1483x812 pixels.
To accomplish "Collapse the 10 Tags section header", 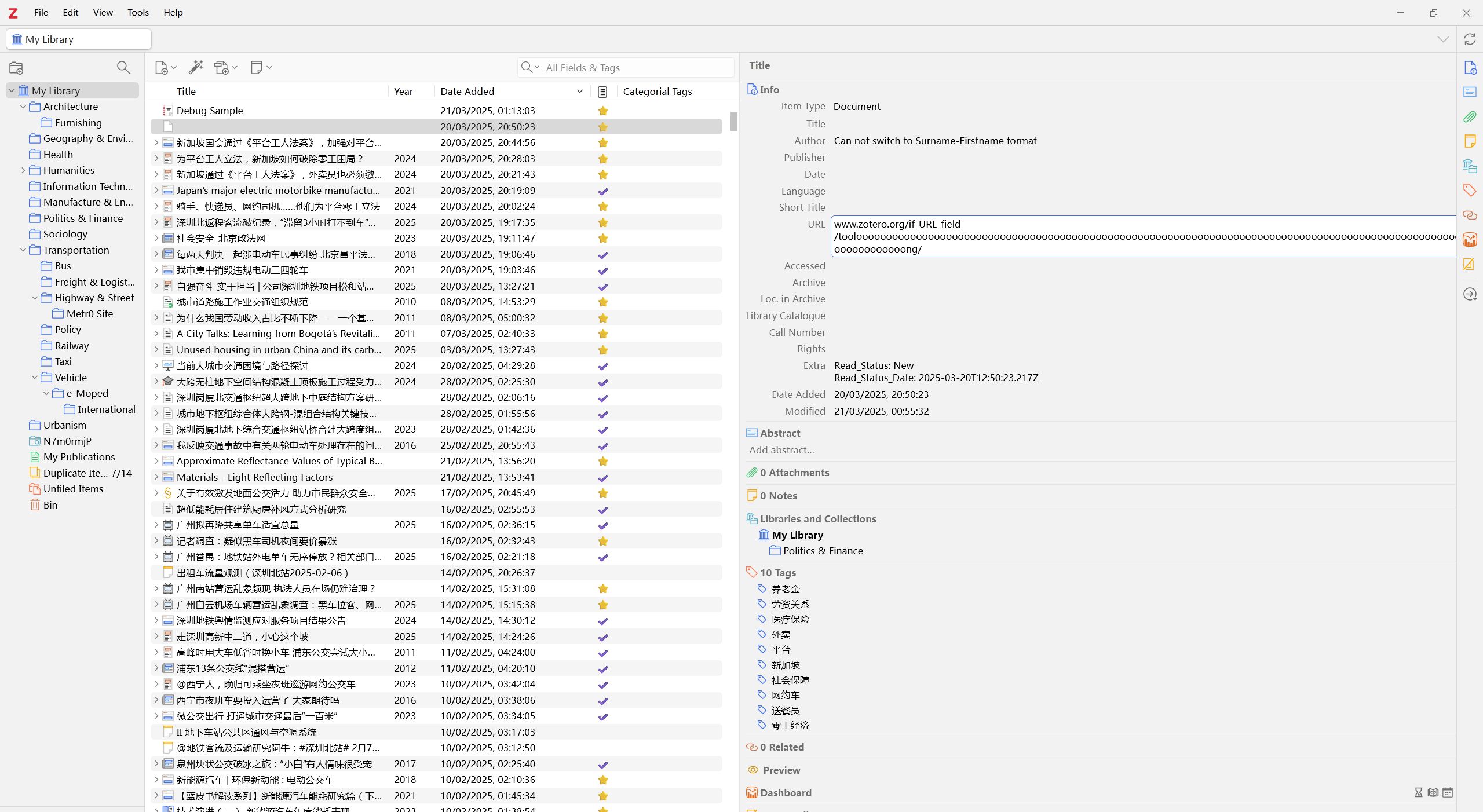I will coord(778,573).
